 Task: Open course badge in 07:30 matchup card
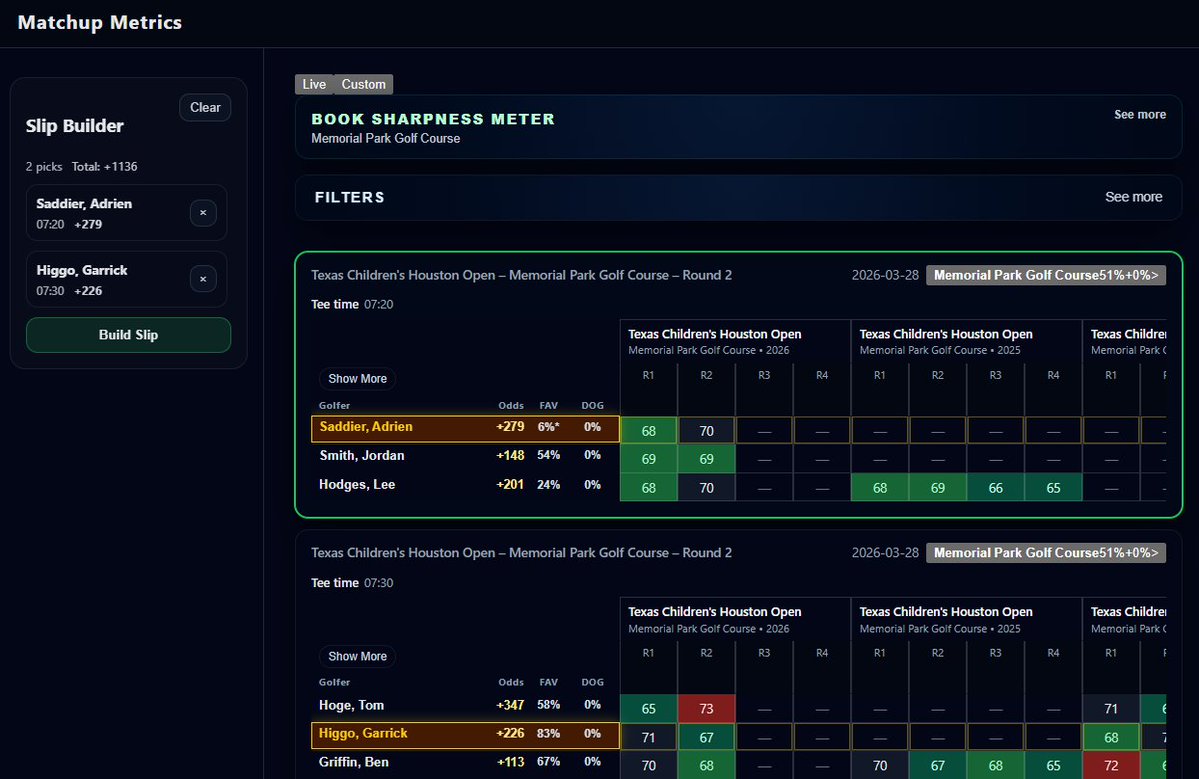1045,553
